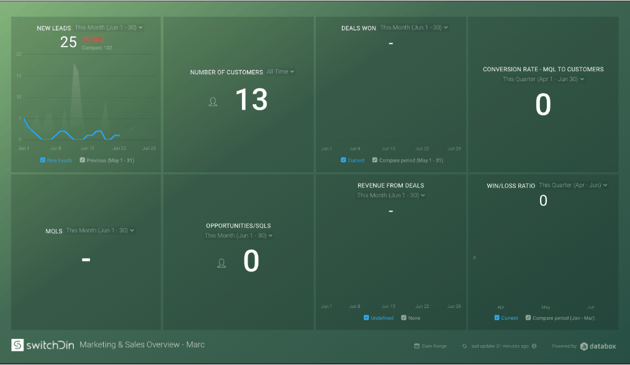The width and height of the screenshot is (630, 365).
Task: Toggle Compare period (Jan - Mar) checkbox
Action: 528,318
